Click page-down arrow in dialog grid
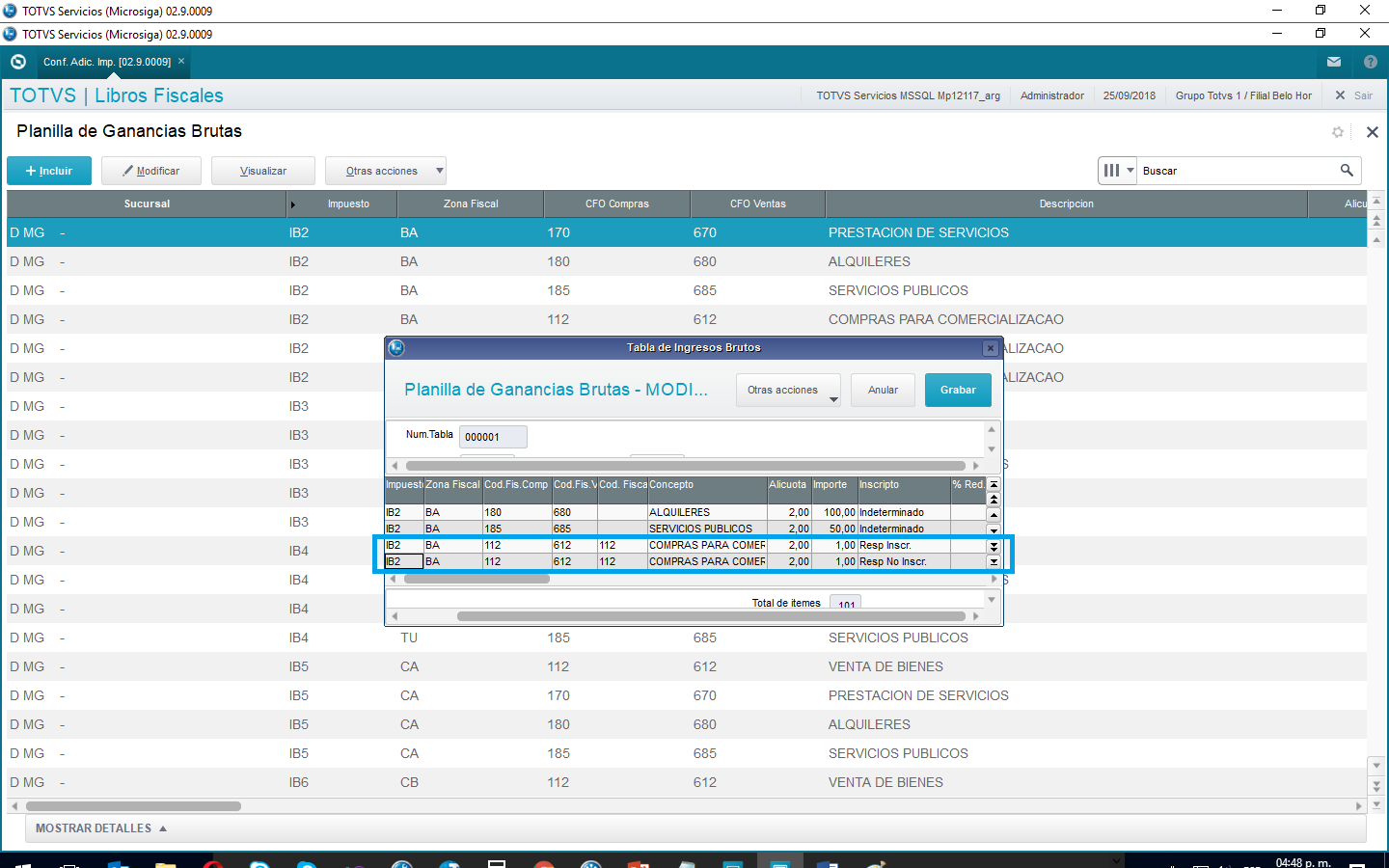This screenshot has height=868, width=1389. pyautogui.click(x=994, y=546)
